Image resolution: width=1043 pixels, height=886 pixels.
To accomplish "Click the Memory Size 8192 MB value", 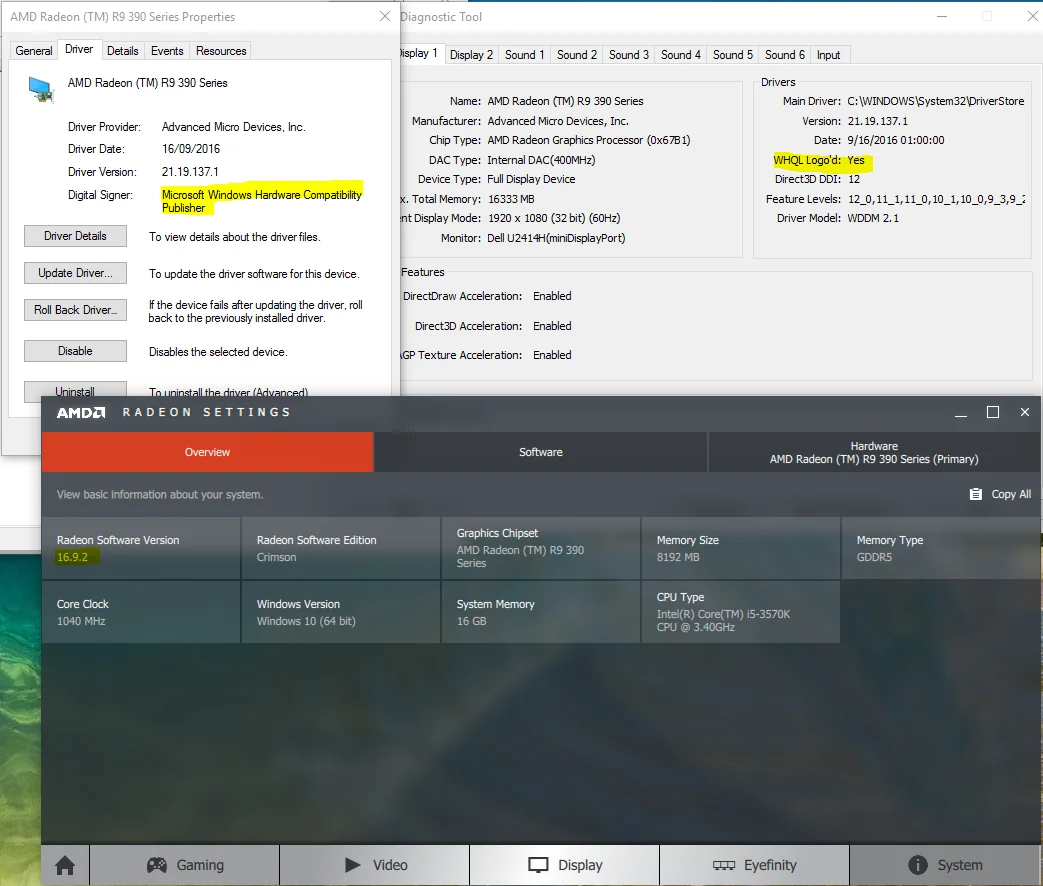I will coord(678,557).
